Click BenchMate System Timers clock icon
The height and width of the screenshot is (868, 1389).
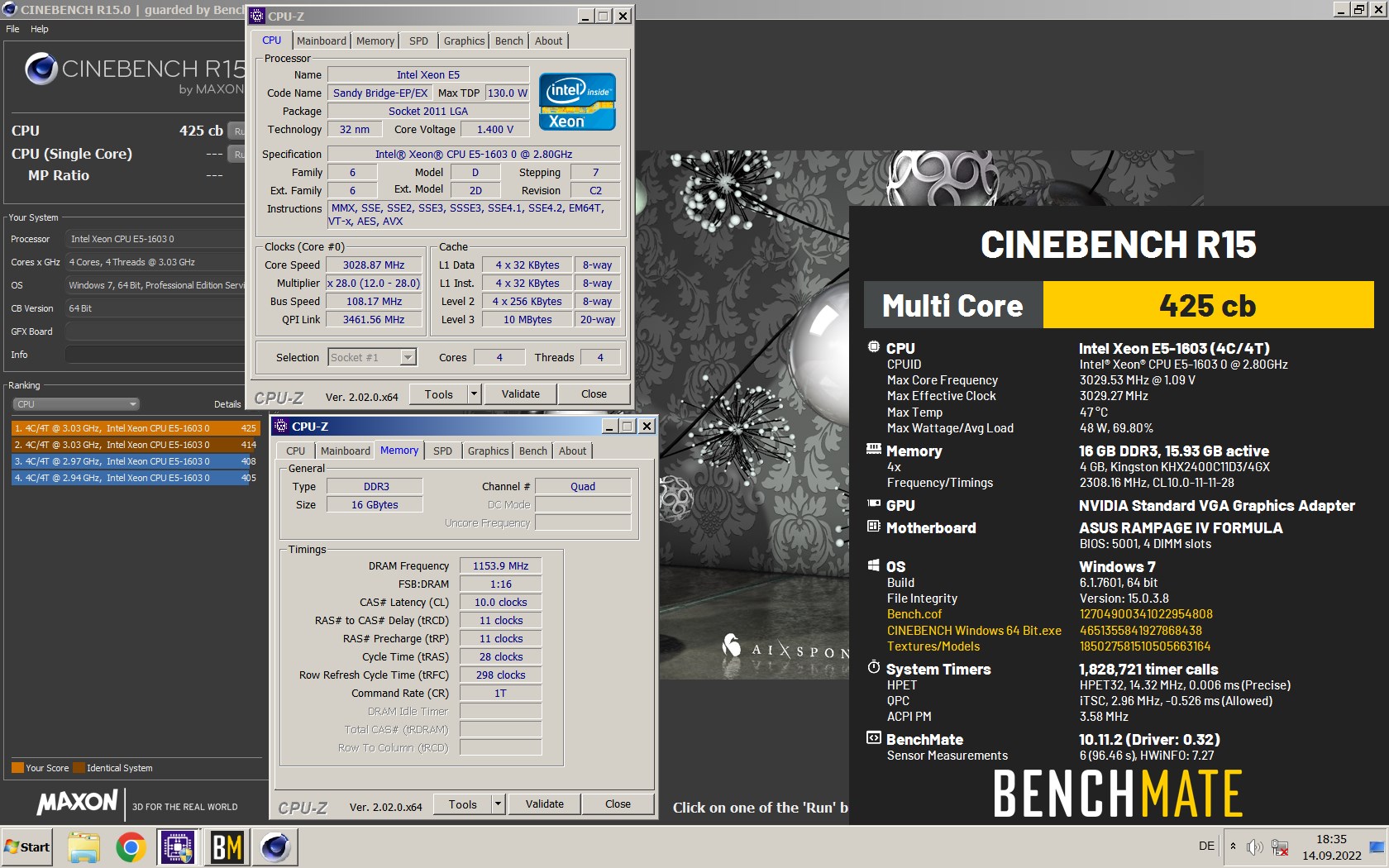[x=873, y=667]
